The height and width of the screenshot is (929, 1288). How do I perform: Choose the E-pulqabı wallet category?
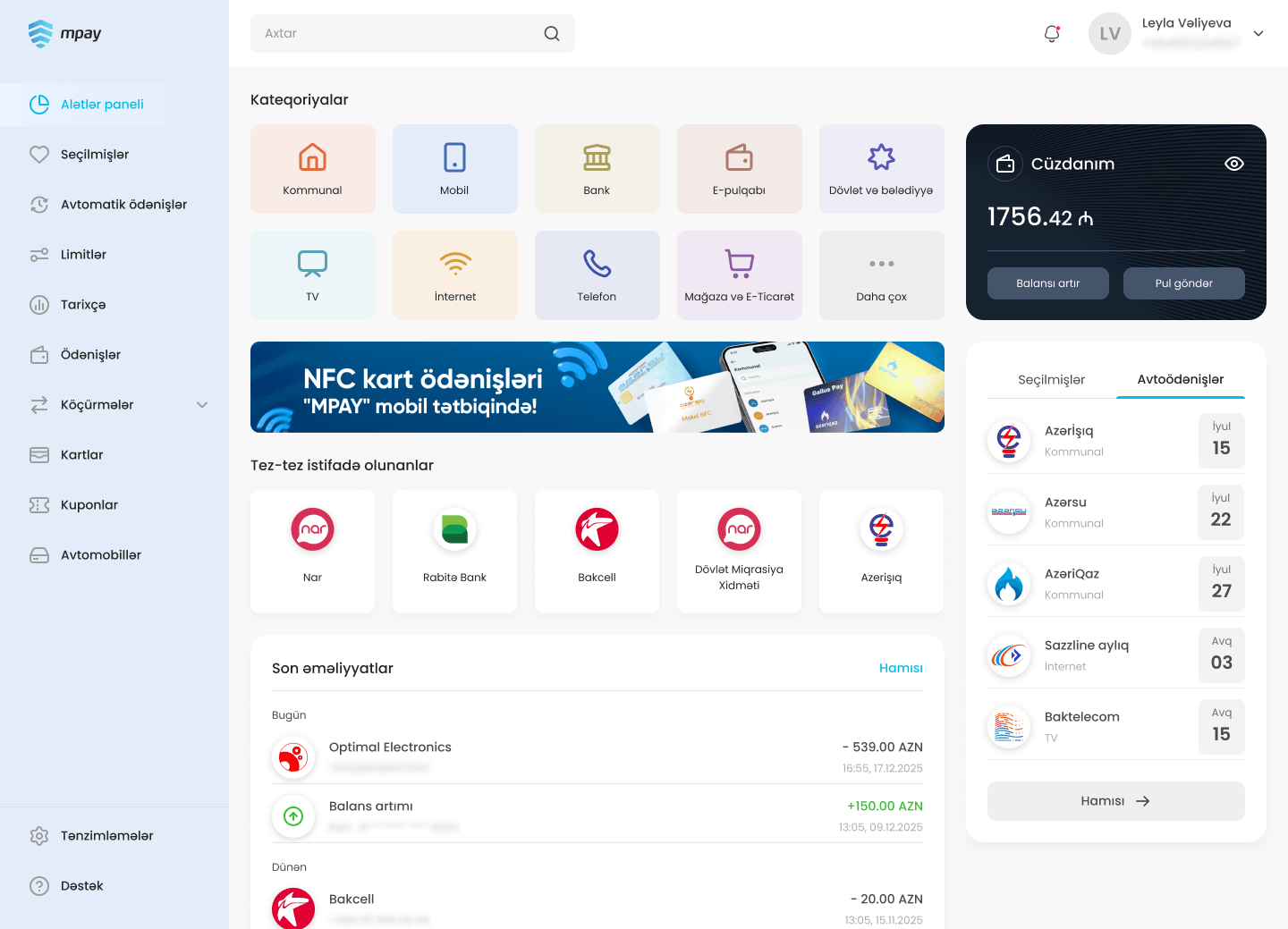[739, 169]
